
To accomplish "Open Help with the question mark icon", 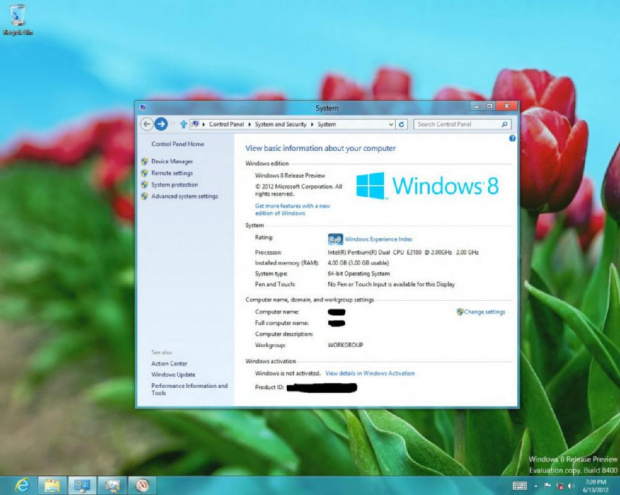I will click(x=512, y=138).
